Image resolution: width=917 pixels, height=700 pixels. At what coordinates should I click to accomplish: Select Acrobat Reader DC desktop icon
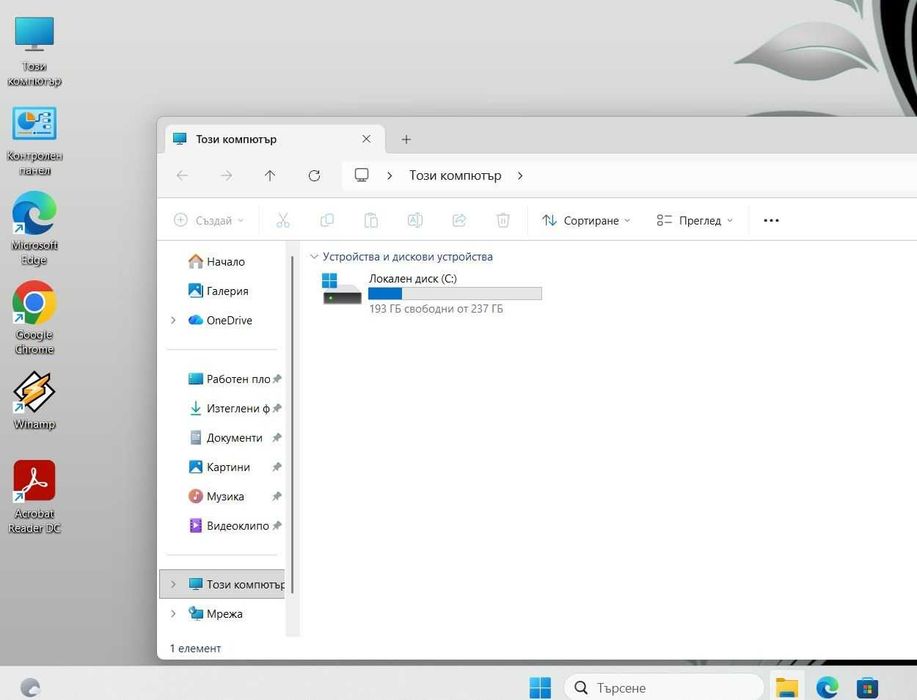tap(35, 497)
